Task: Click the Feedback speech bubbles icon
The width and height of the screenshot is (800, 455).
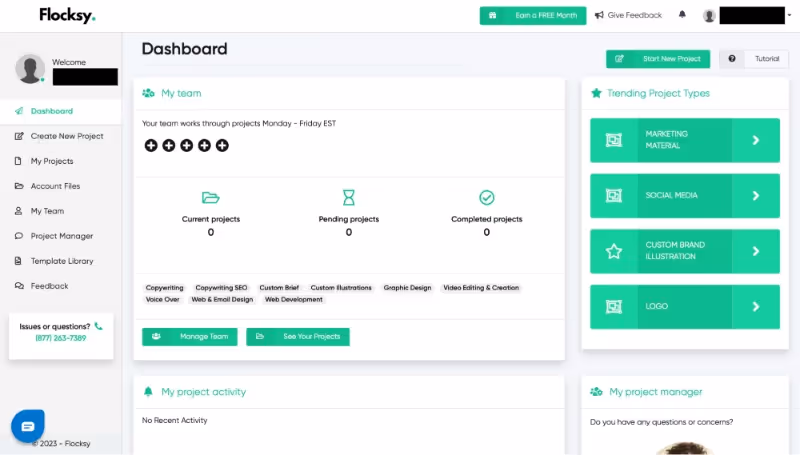Action: (19, 286)
